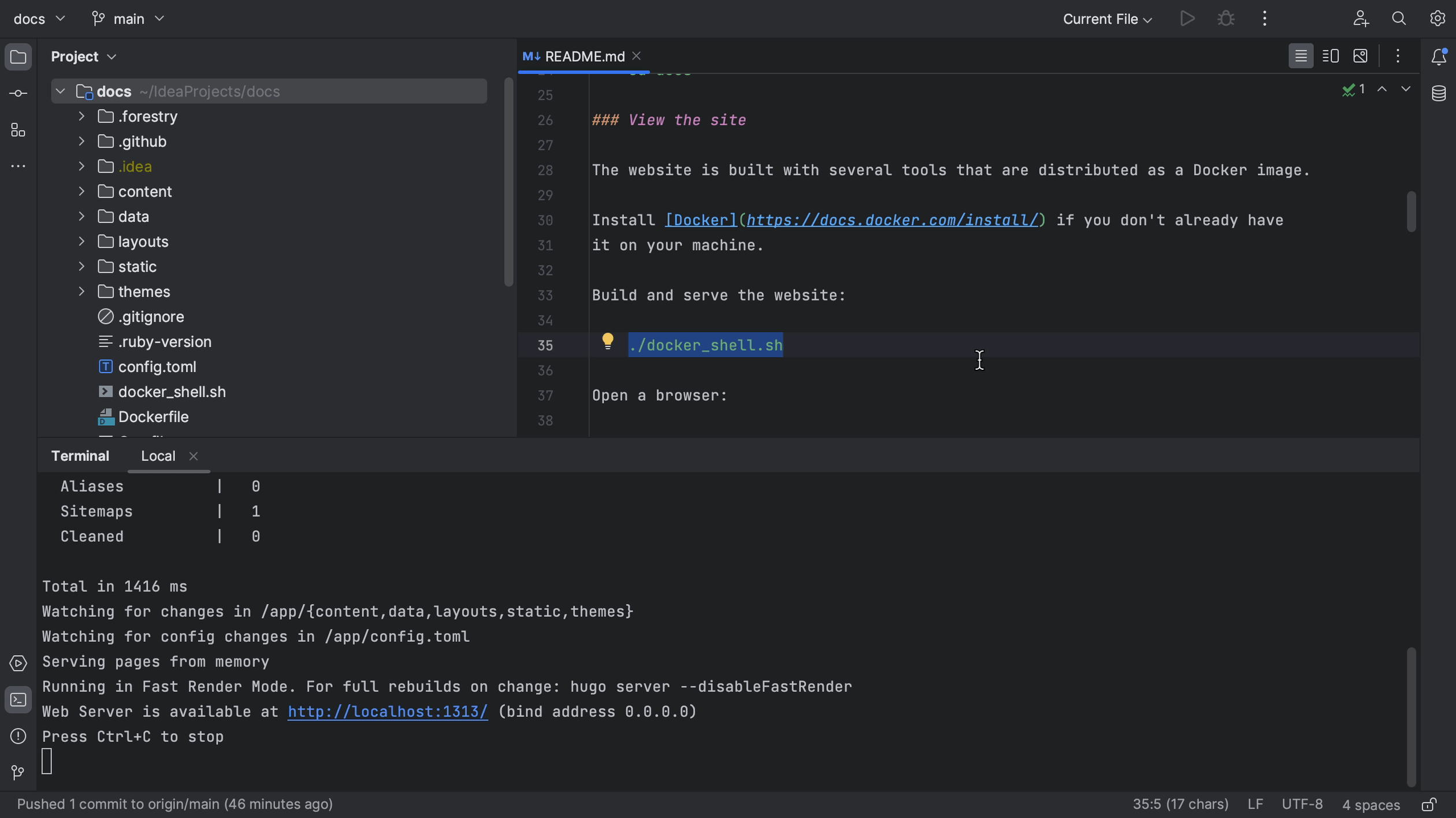The width and height of the screenshot is (1456, 818).
Task: Open the localhost:1313 link in terminal
Action: point(387,712)
